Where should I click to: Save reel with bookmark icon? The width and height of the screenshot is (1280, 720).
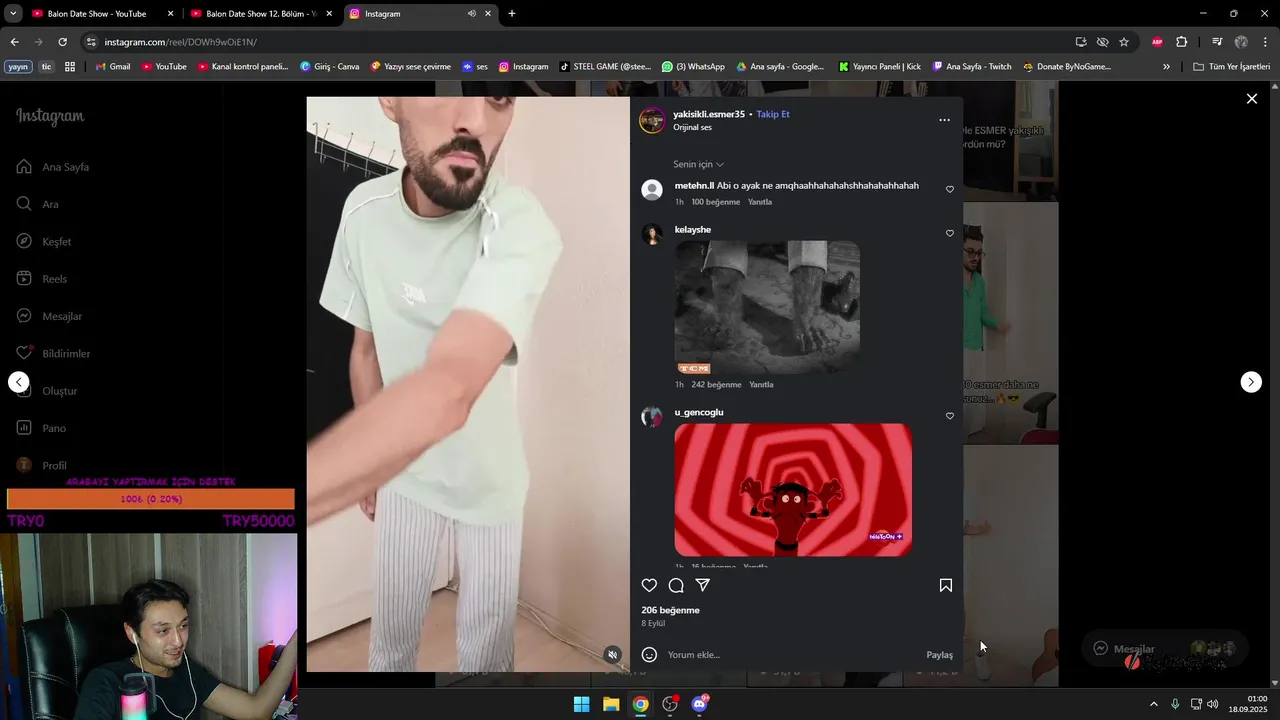(x=946, y=585)
